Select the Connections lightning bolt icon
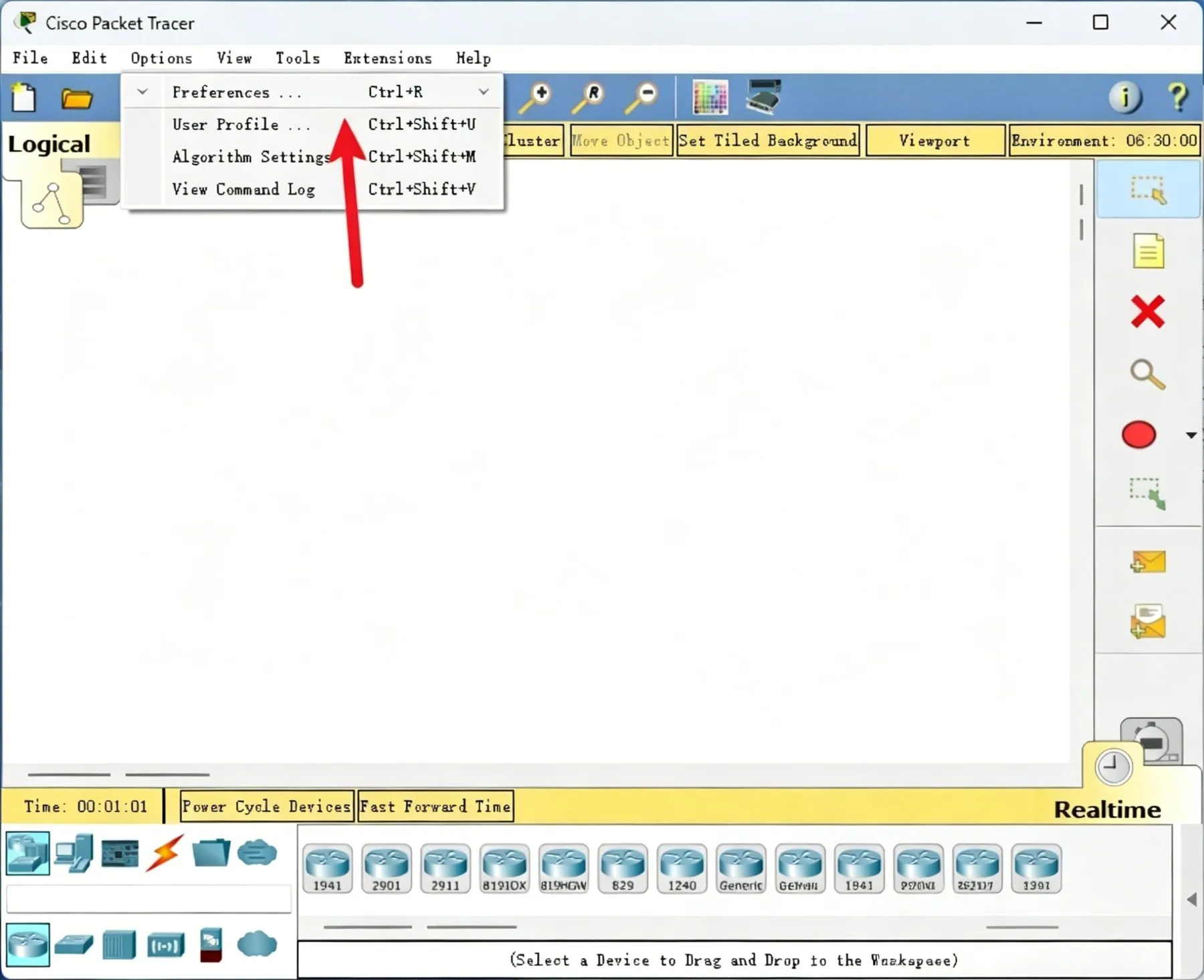The width and height of the screenshot is (1204, 980). click(165, 853)
